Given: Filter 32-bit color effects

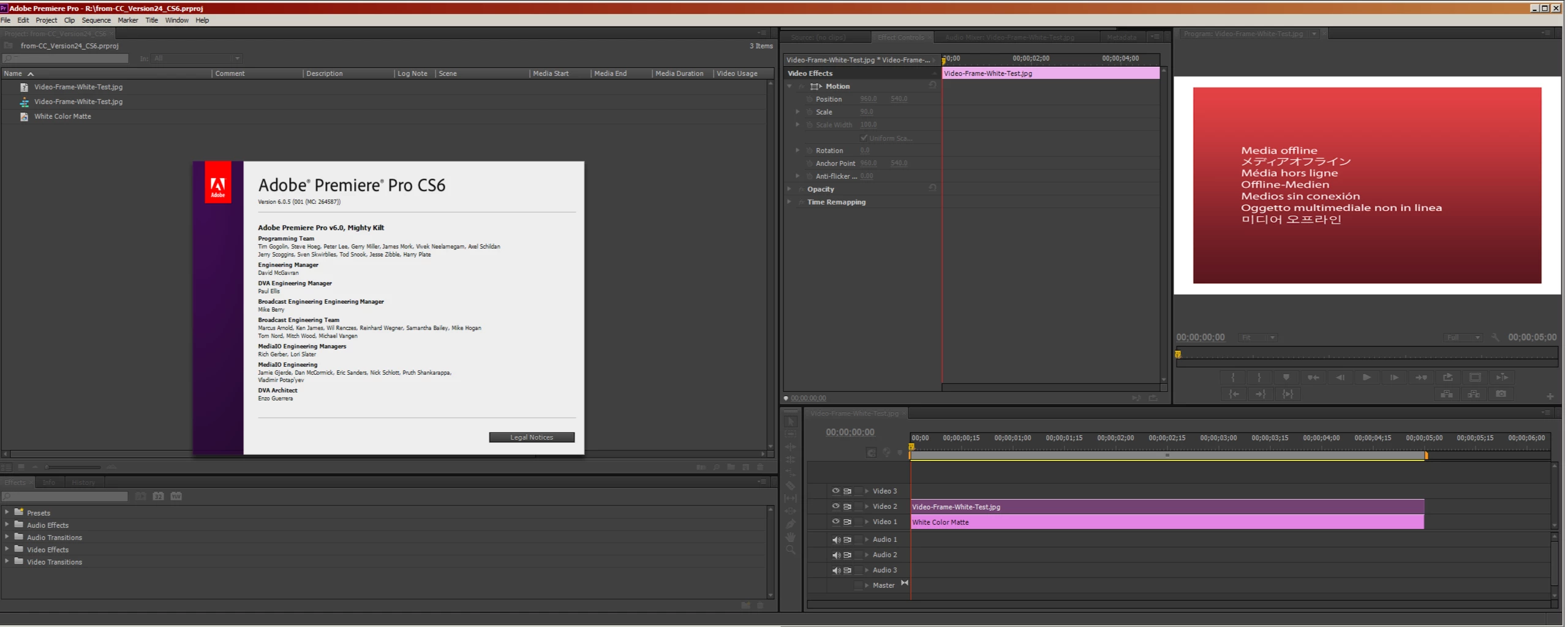Looking at the screenshot, I should coord(158,496).
